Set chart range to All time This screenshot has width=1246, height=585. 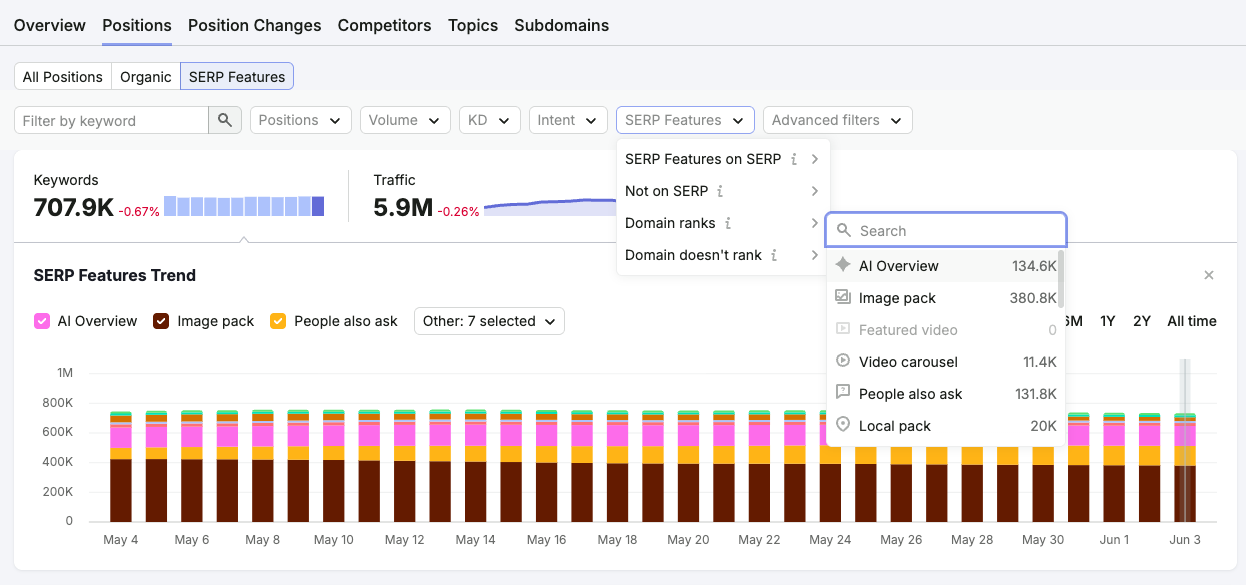pyautogui.click(x=1192, y=321)
